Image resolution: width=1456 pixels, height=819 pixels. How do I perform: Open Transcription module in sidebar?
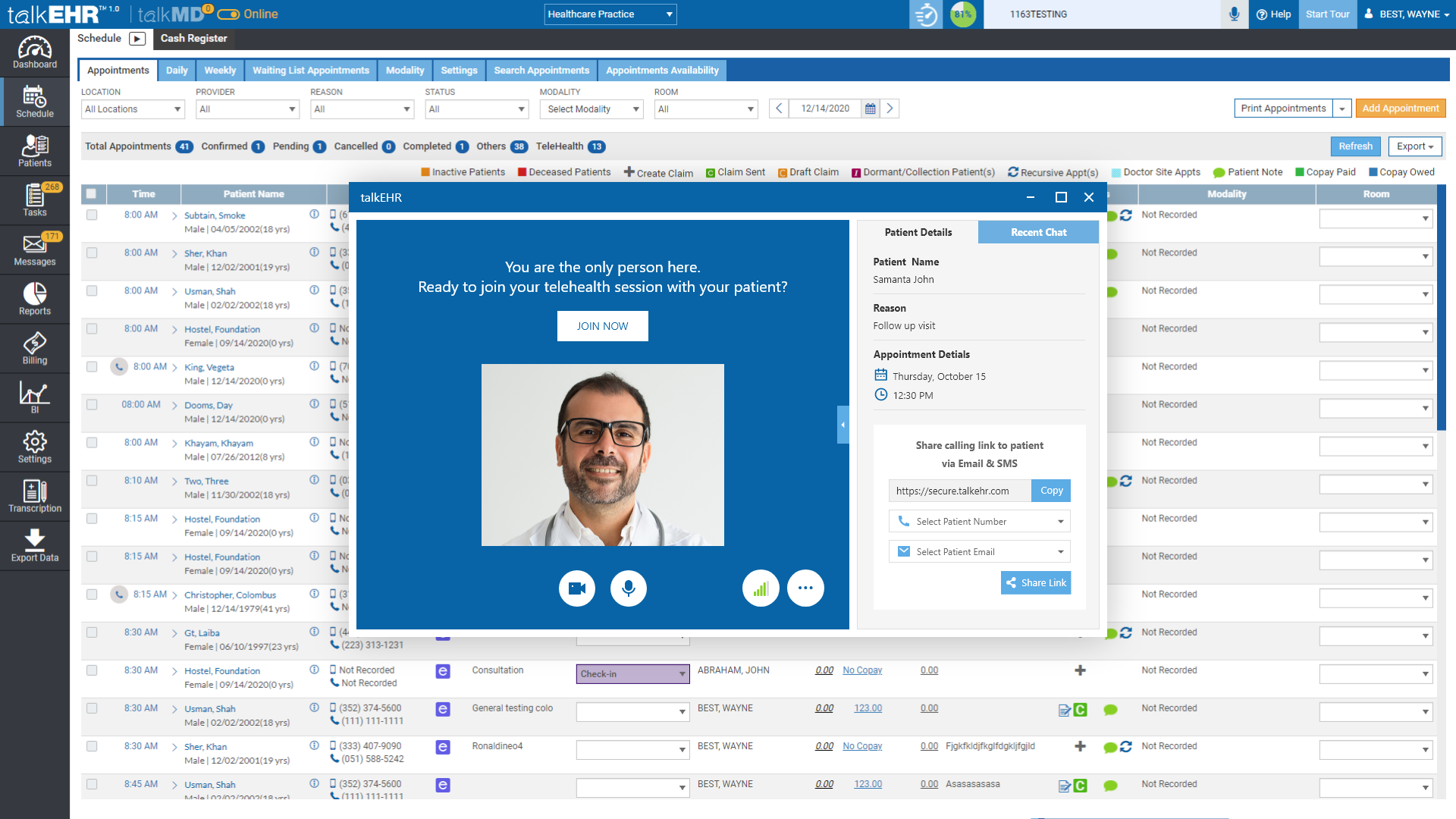point(35,497)
